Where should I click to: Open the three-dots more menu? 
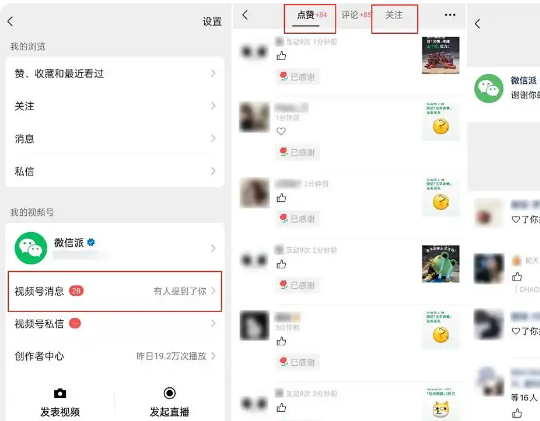[450, 15]
